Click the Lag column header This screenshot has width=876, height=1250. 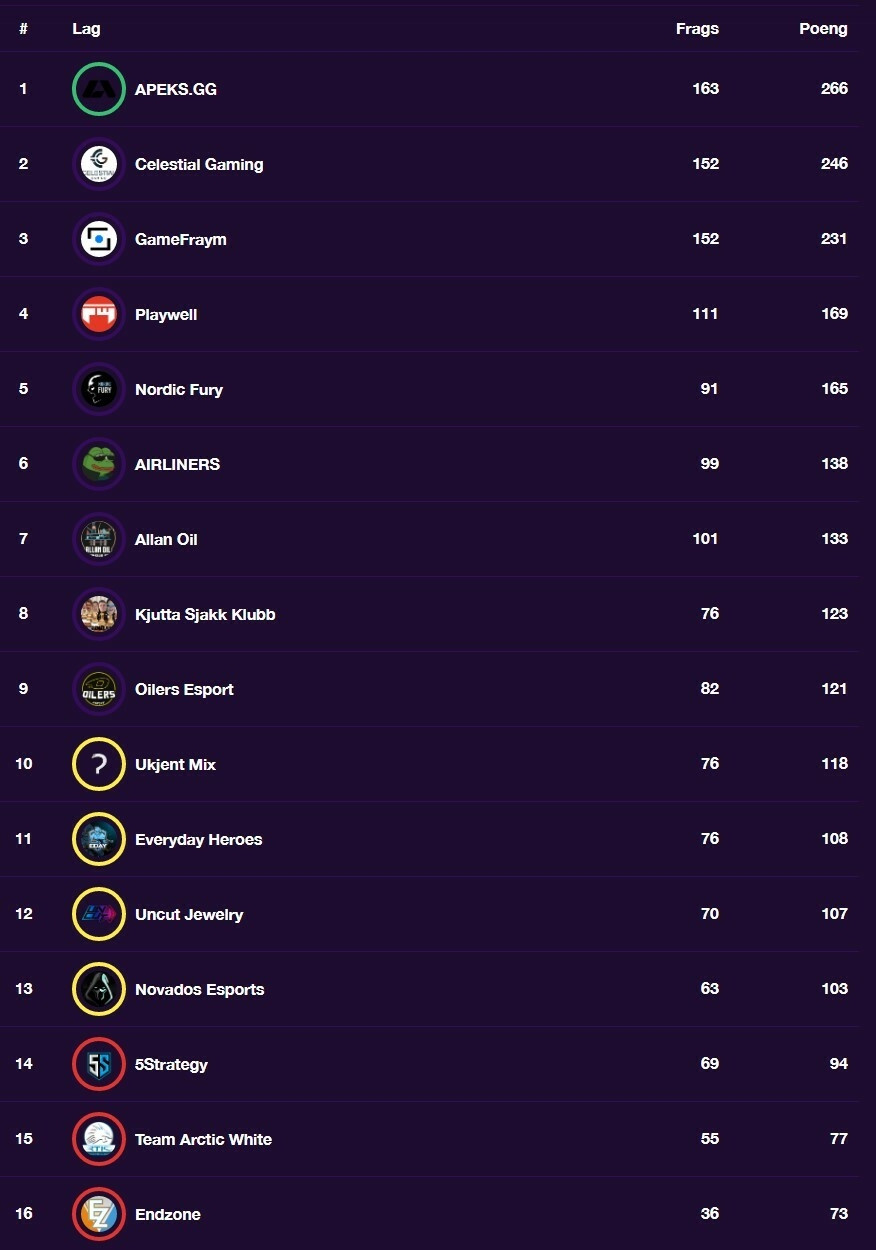pyautogui.click(x=86, y=29)
